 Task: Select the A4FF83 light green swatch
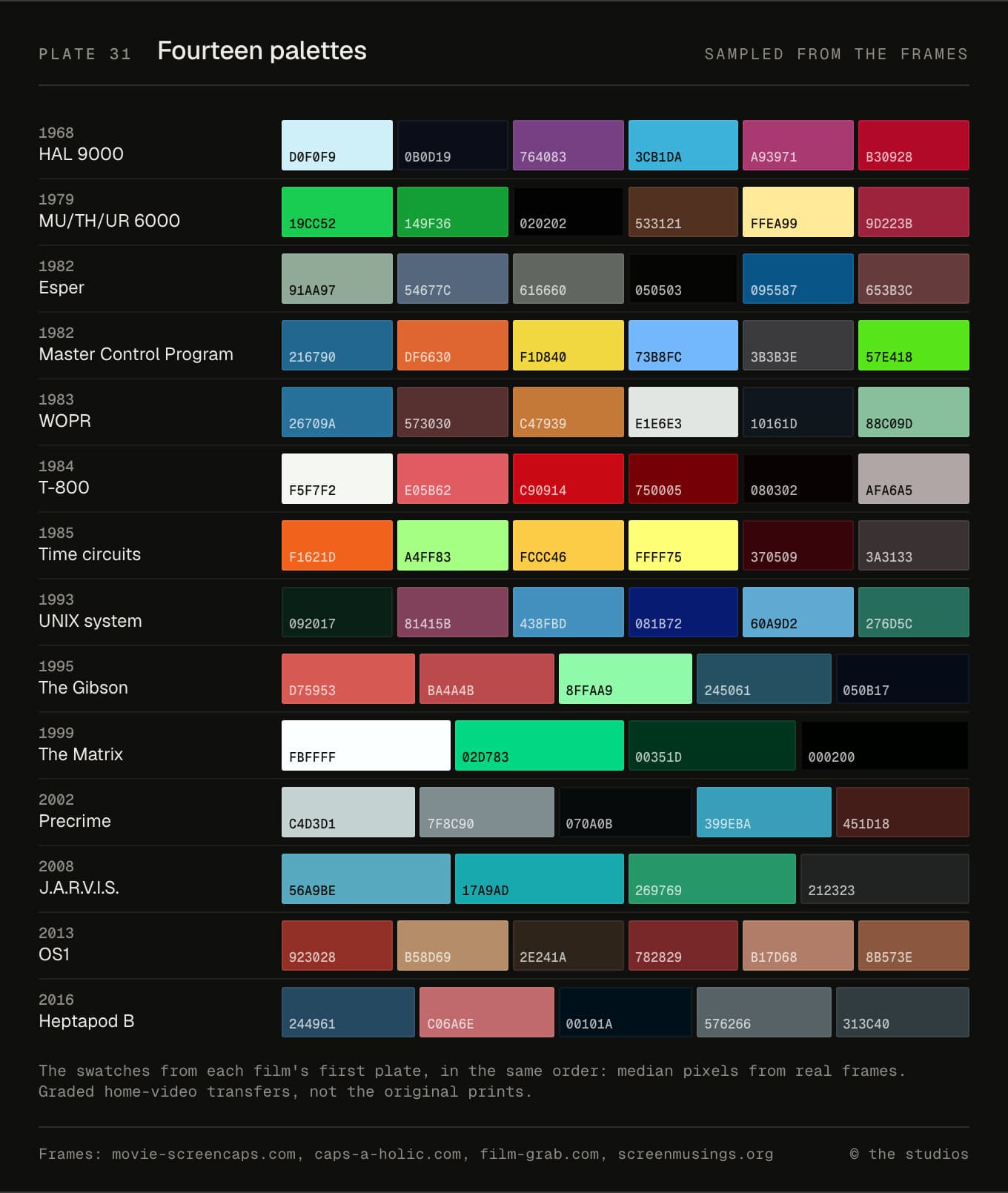(453, 545)
